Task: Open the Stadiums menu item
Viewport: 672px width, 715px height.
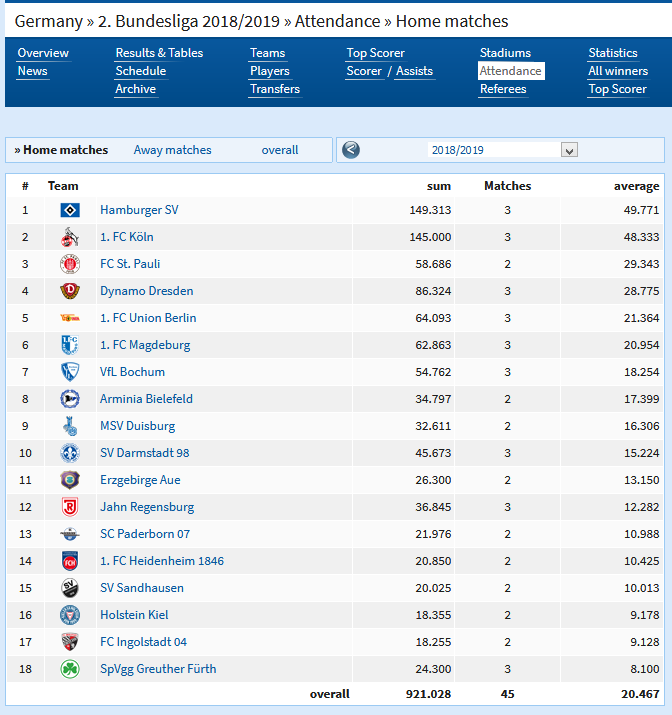Action: click(x=505, y=53)
